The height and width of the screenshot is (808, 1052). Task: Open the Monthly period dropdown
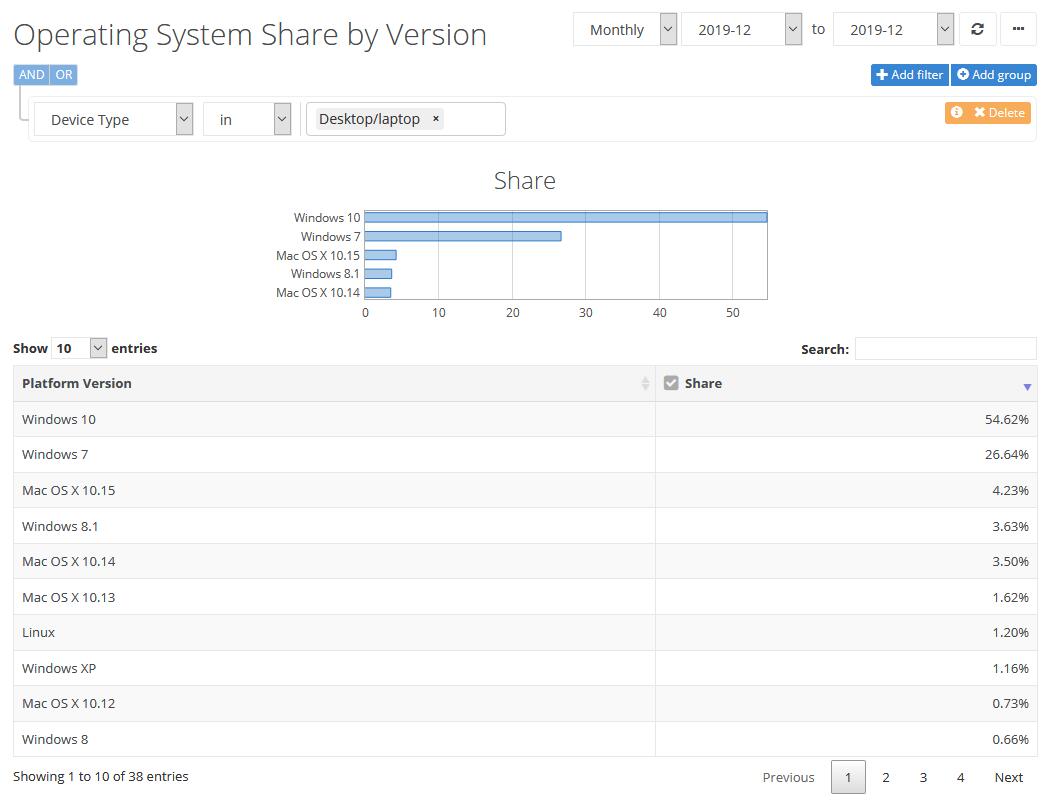(625, 30)
